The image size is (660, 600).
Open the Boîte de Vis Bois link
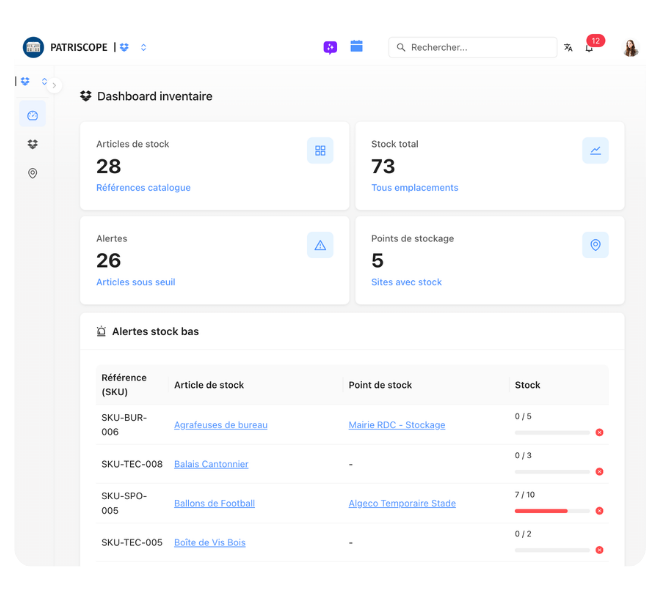[x=210, y=542]
